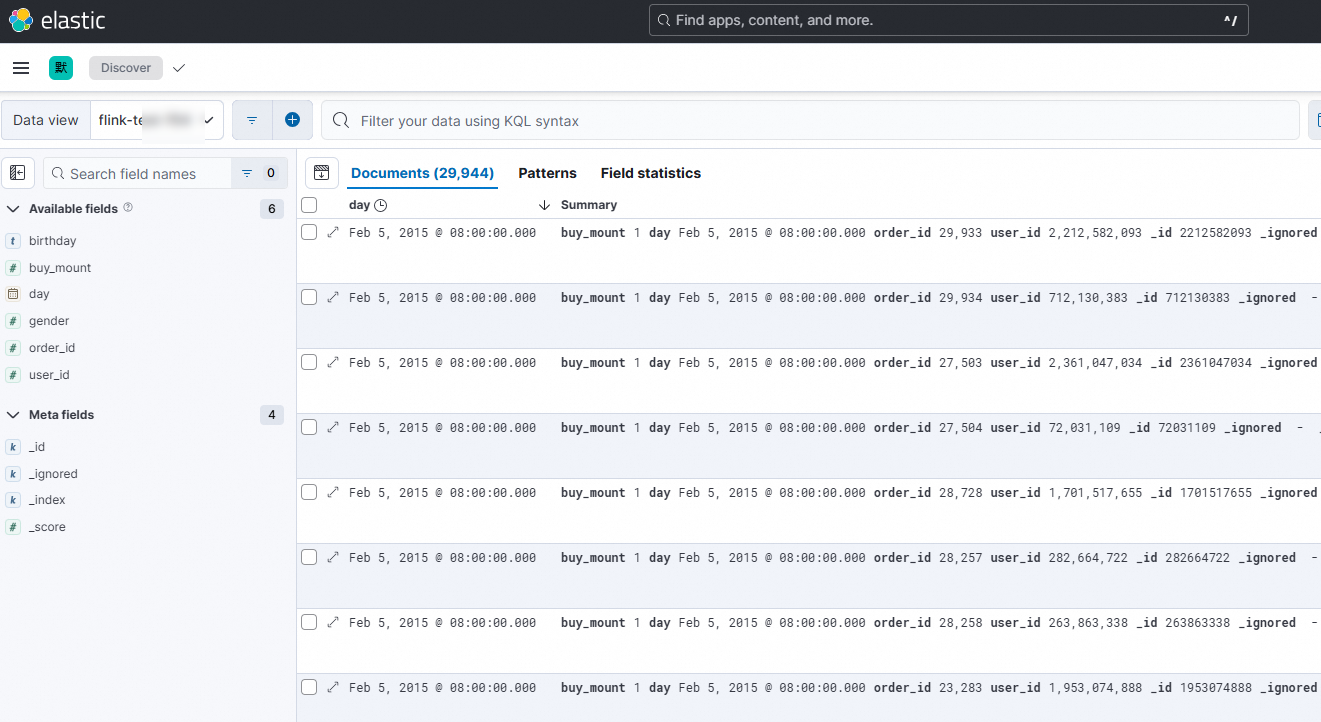Select the row with order_id 29,933
Screen dimensions: 1321x722
coord(309,232)
